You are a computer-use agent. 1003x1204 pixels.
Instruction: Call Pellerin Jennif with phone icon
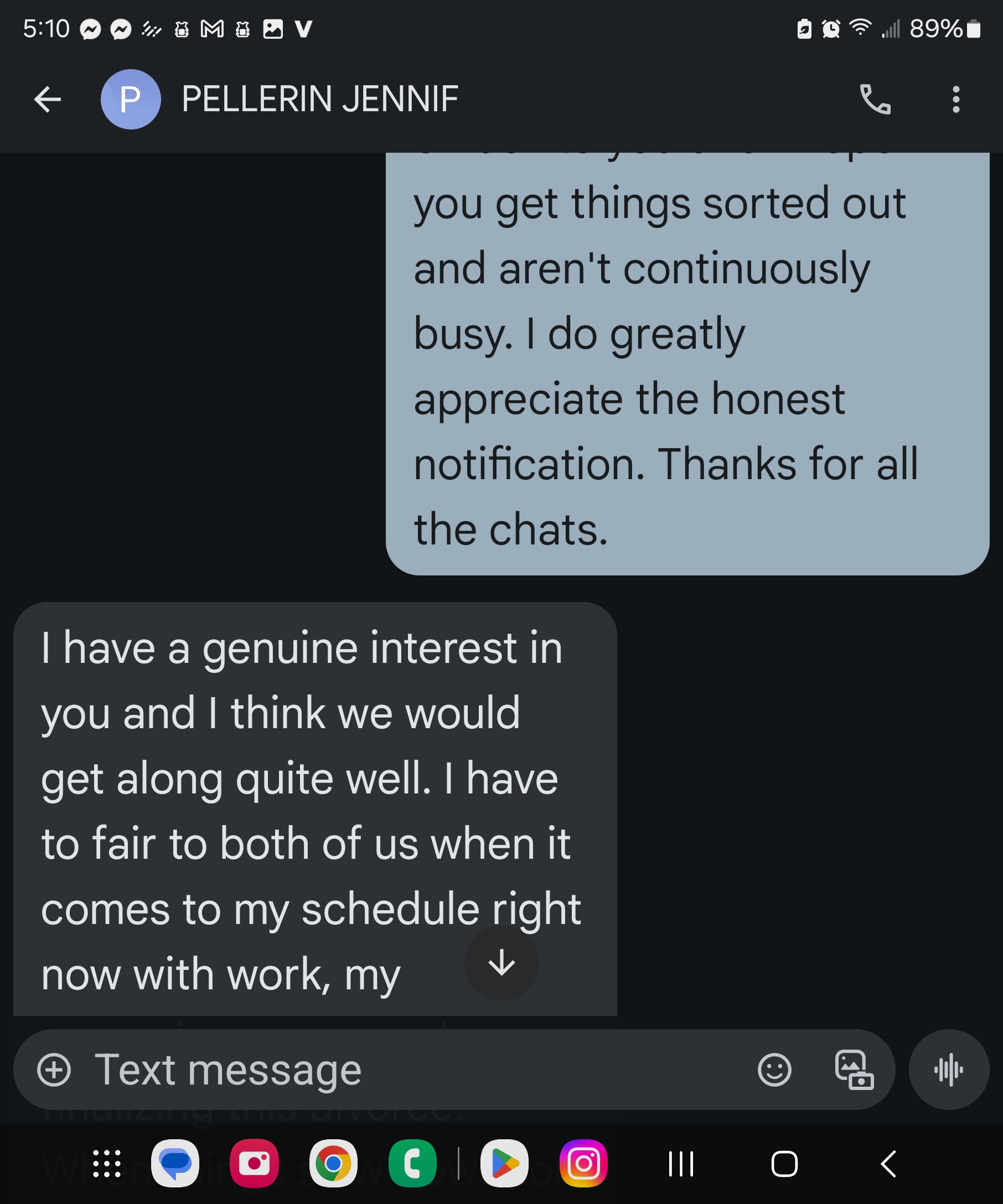point(875,100)
